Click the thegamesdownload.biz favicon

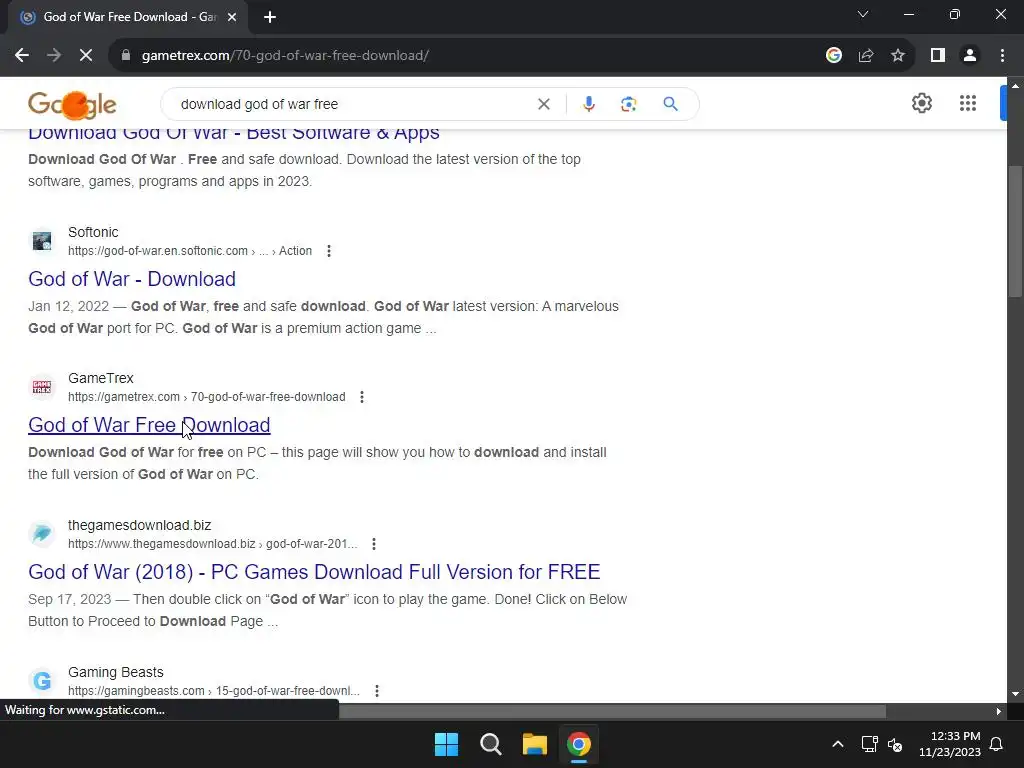pyautogui.click(x=42, y=534)
